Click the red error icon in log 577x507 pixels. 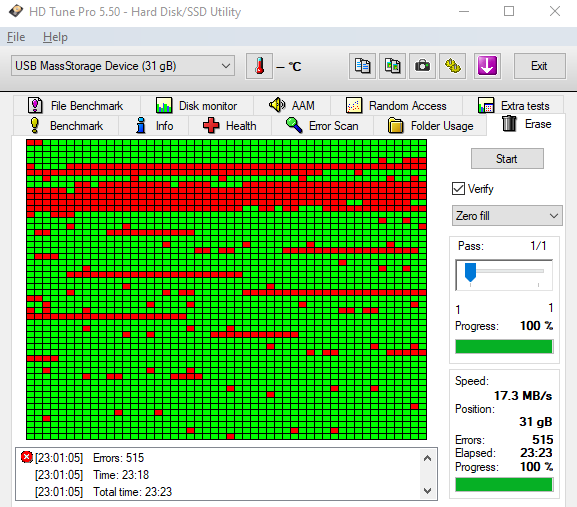(x=26, y=457)
